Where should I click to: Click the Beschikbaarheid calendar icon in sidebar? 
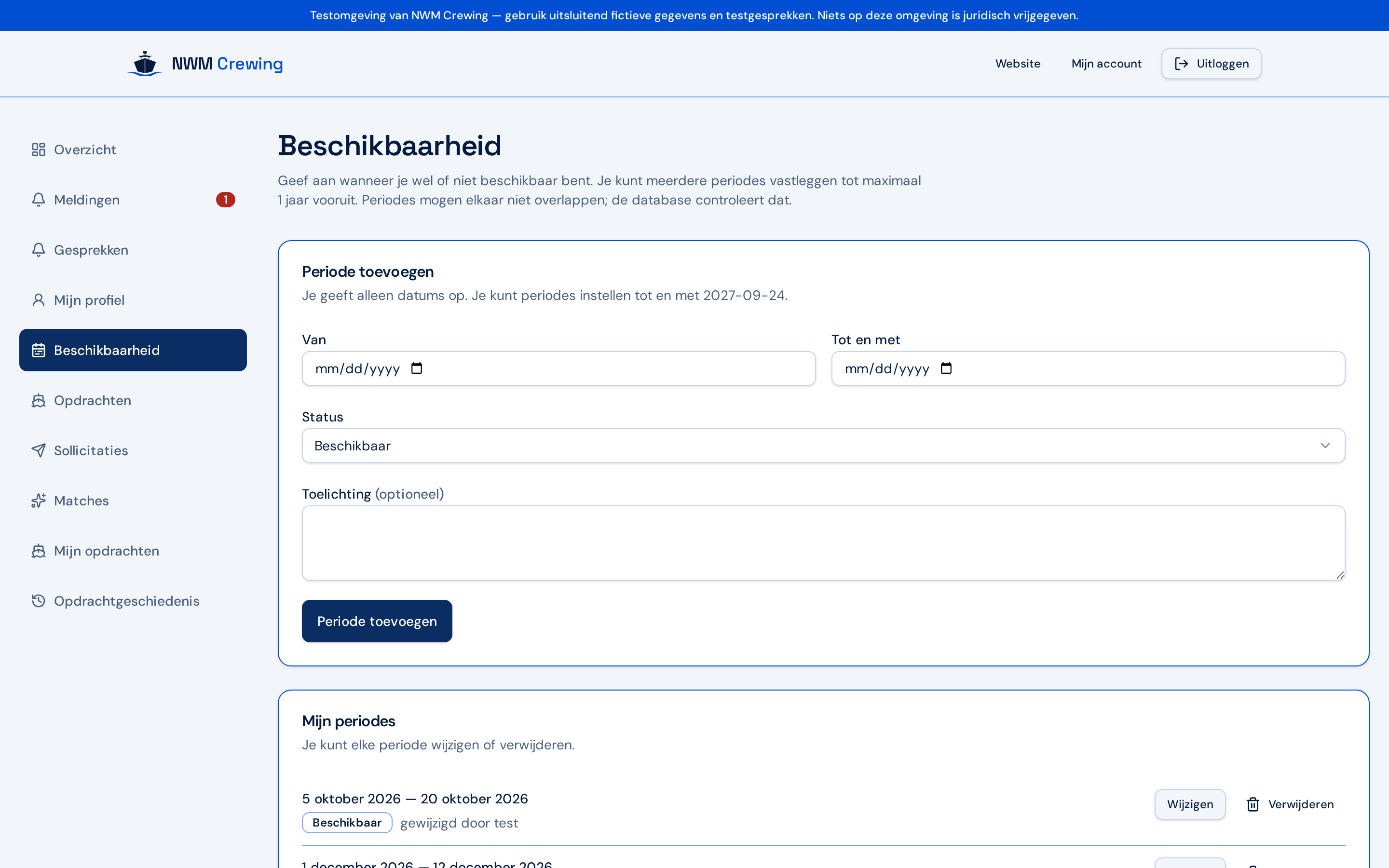tap(39, 350)
